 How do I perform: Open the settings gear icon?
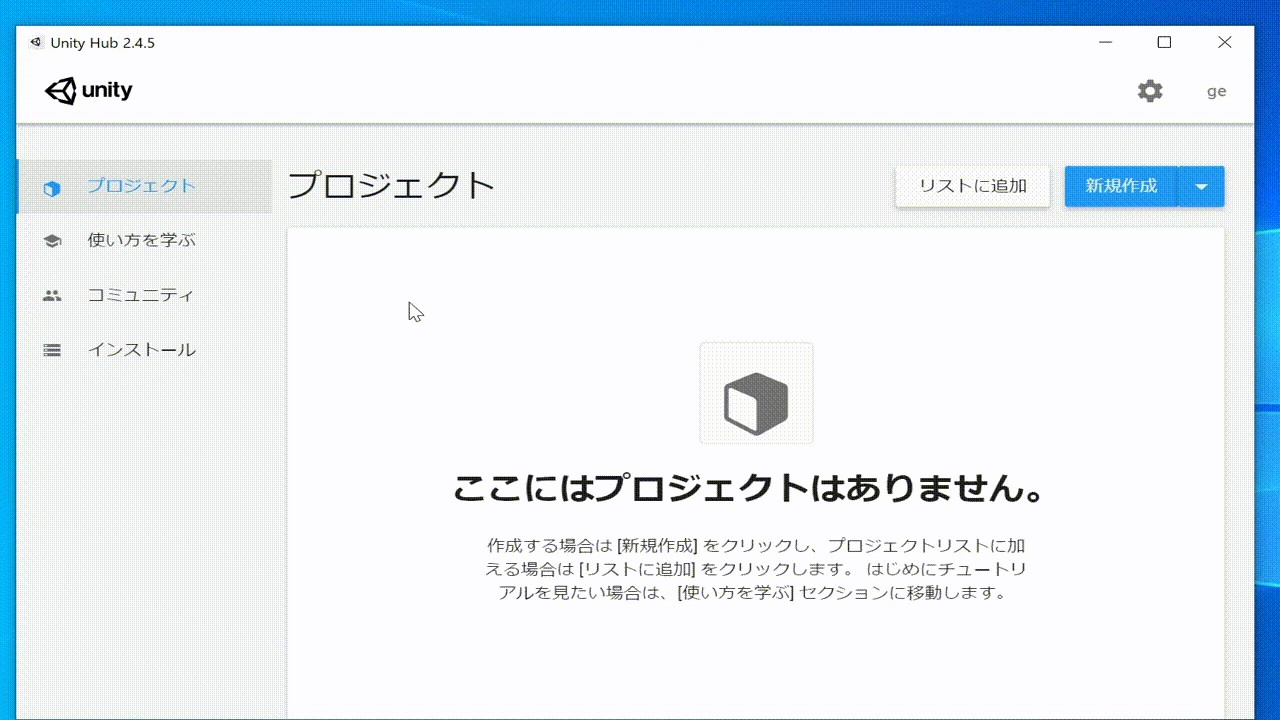1150,91
